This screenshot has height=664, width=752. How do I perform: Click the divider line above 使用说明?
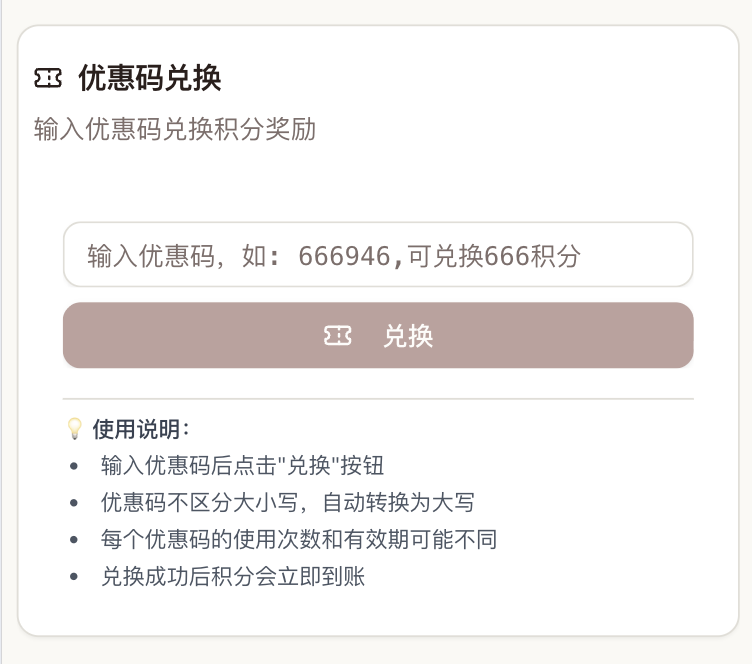(378, 398)
